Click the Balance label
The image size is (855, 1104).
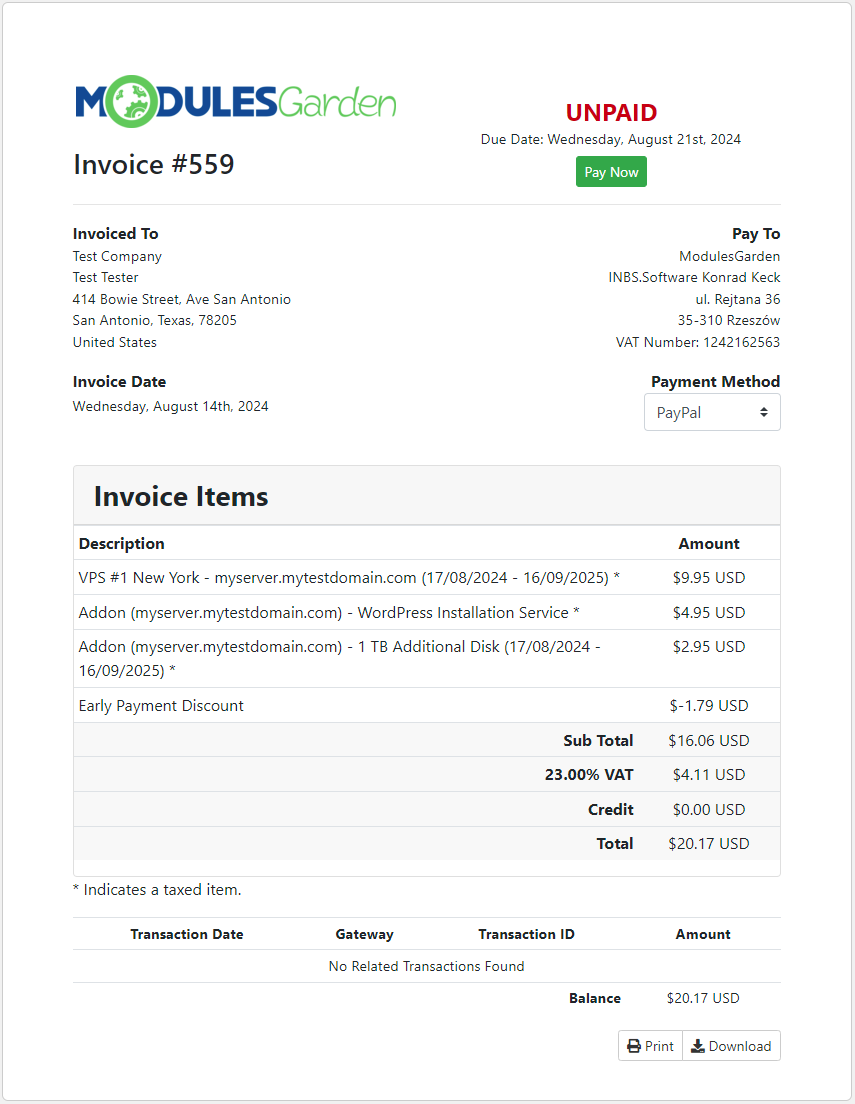click(594, 998)
